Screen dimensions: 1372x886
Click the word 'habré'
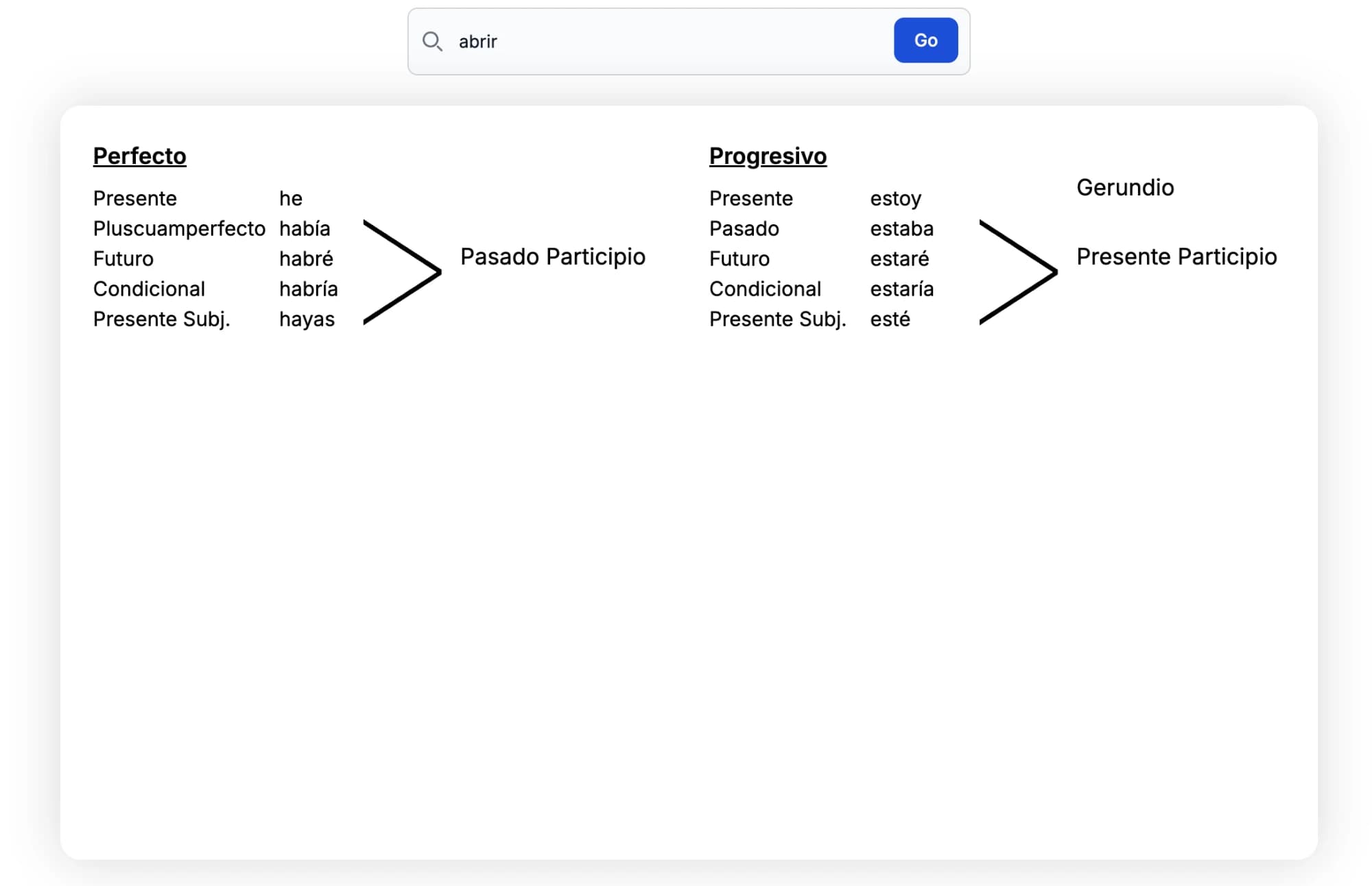tap(306, 259)
